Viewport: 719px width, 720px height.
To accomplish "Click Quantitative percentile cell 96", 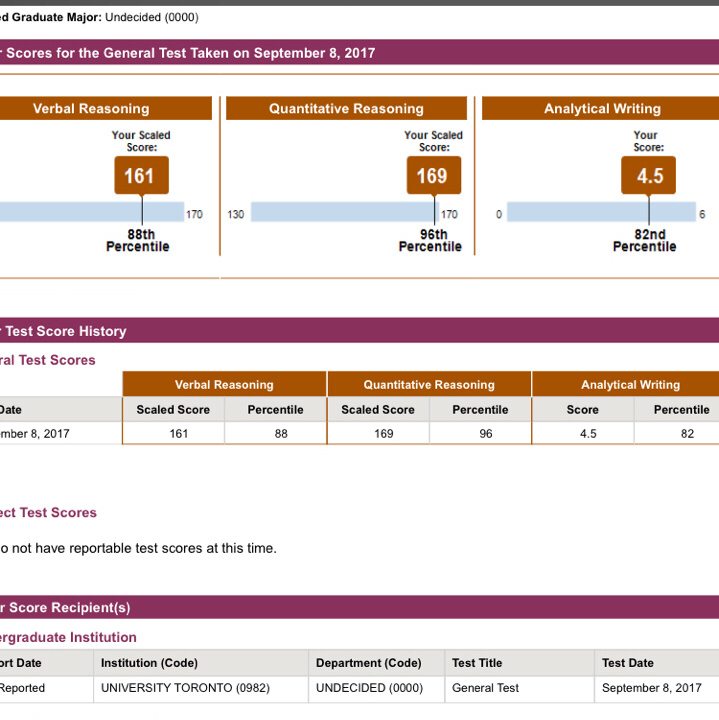I will (x=481, y=433).
